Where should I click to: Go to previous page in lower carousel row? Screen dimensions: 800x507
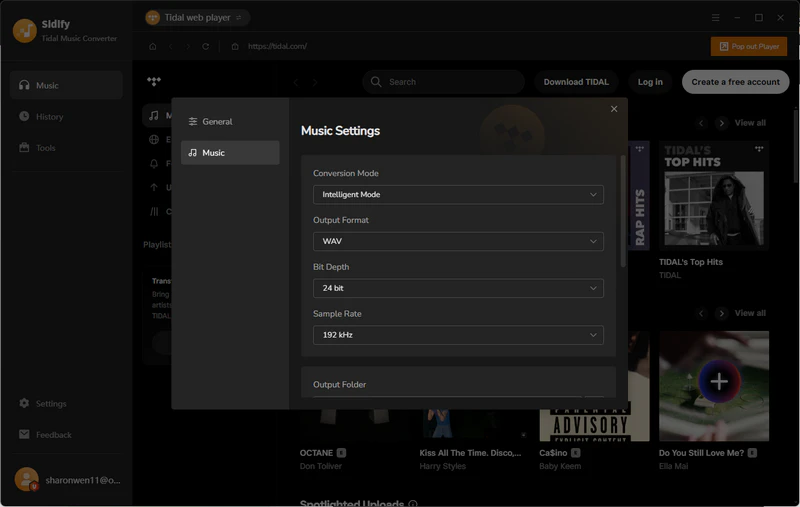click(701, 313)
